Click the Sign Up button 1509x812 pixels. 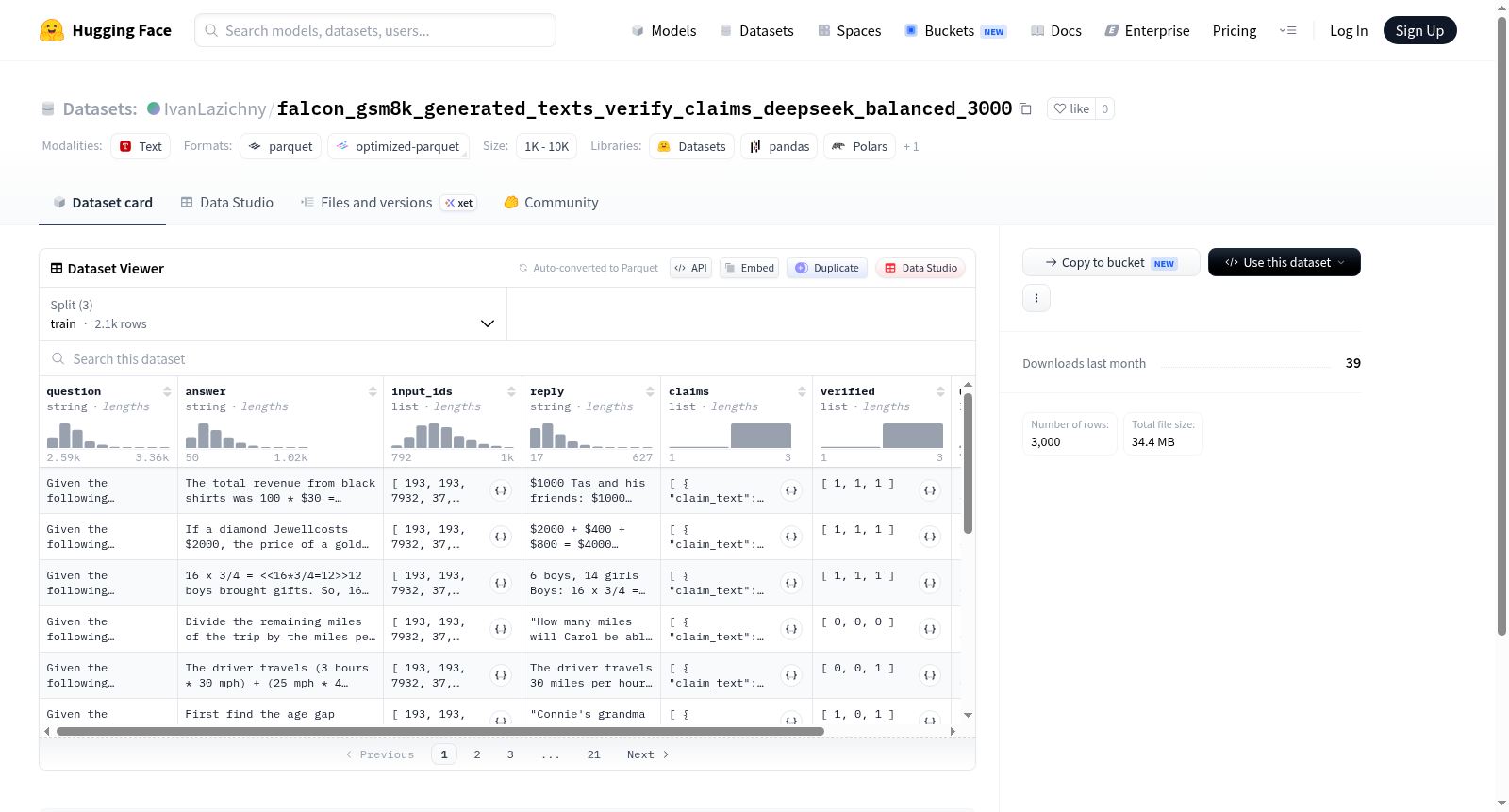(1419, 30)
